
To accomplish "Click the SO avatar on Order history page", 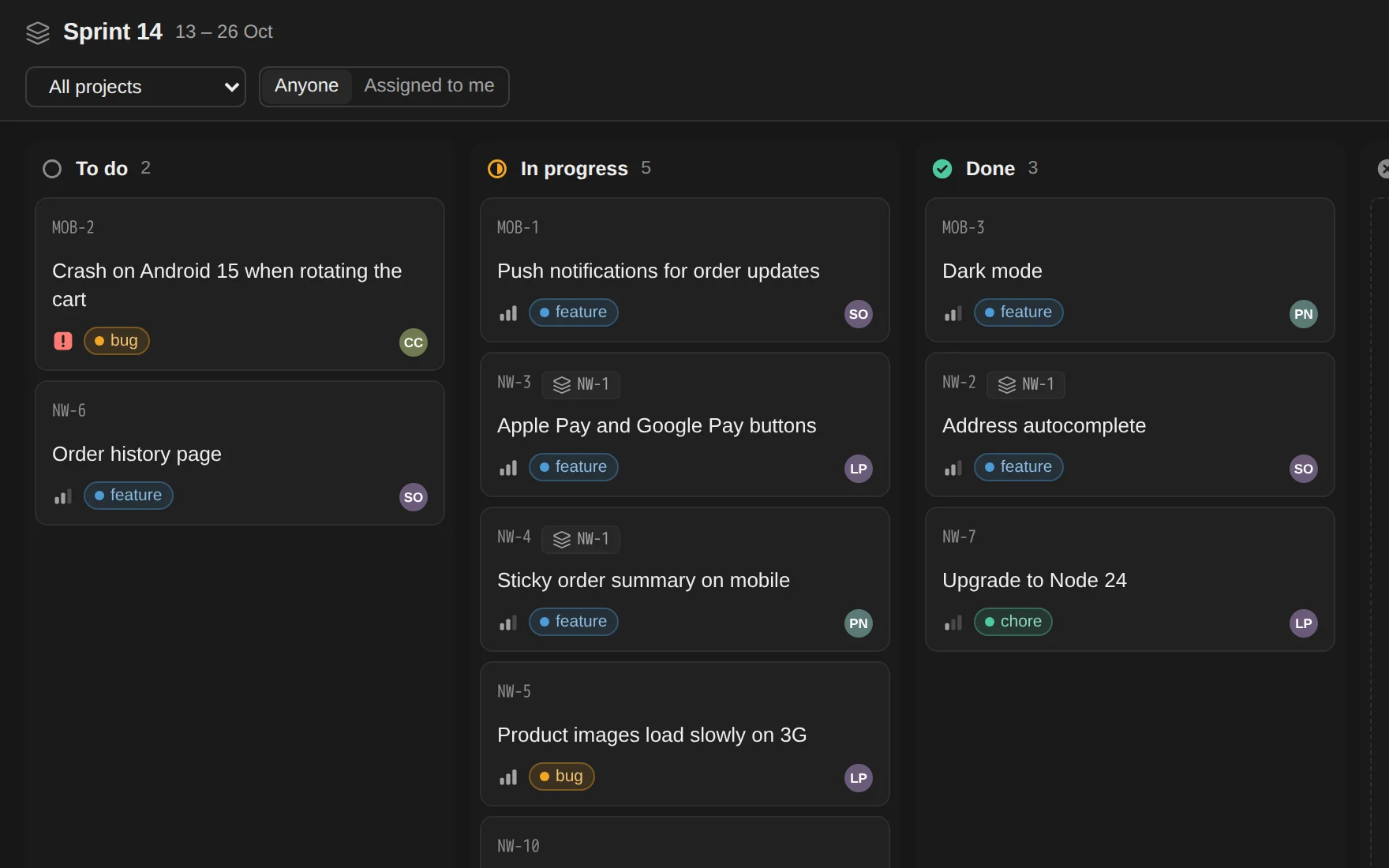I will [x=414, y=497].
